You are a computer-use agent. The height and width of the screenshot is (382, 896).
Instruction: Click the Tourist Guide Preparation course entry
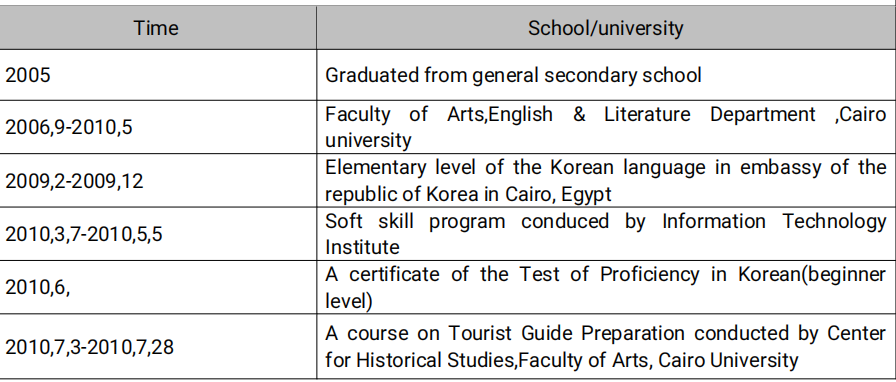click(x=606, y=346)
